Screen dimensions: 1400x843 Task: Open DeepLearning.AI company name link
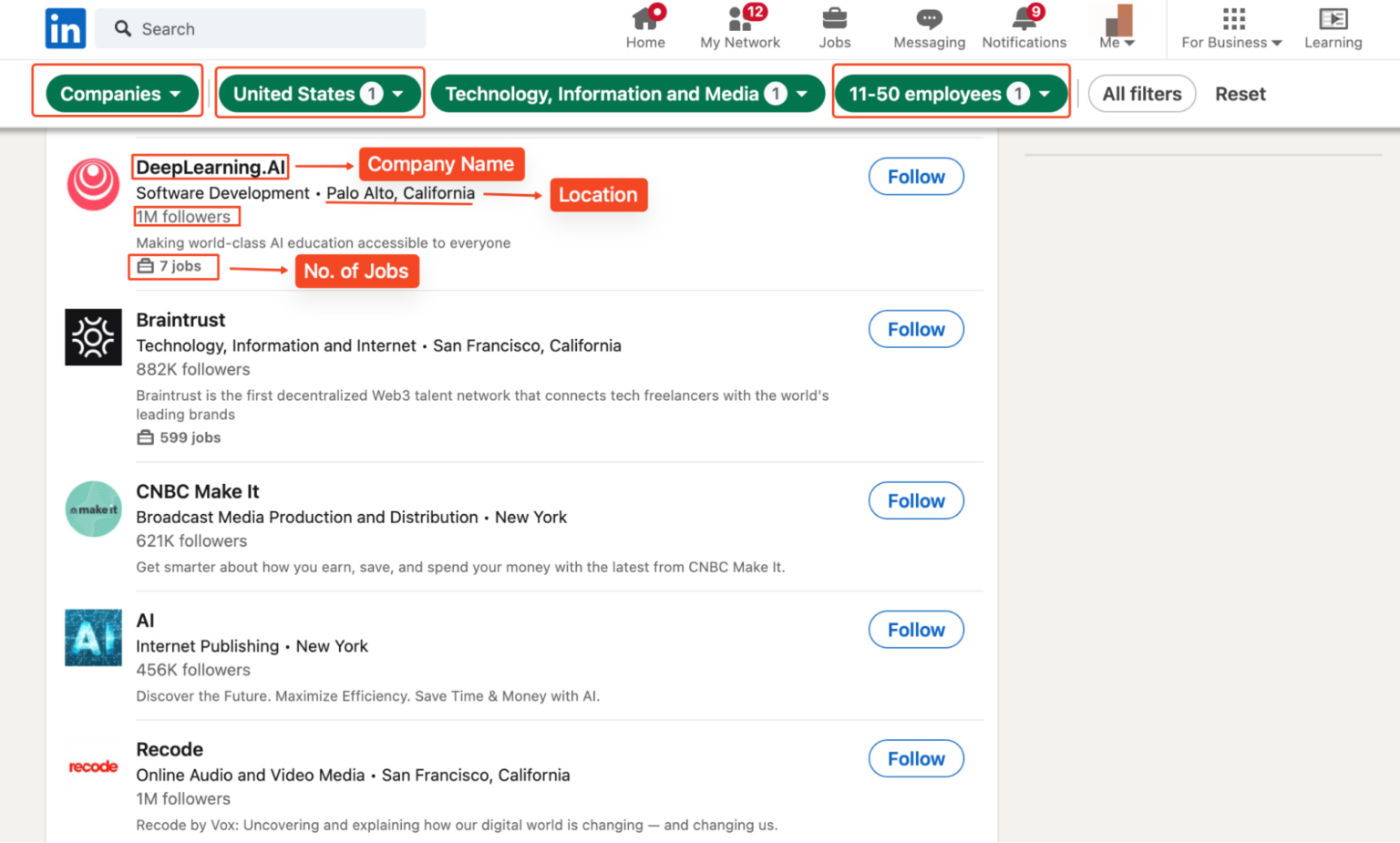point(211,168)
